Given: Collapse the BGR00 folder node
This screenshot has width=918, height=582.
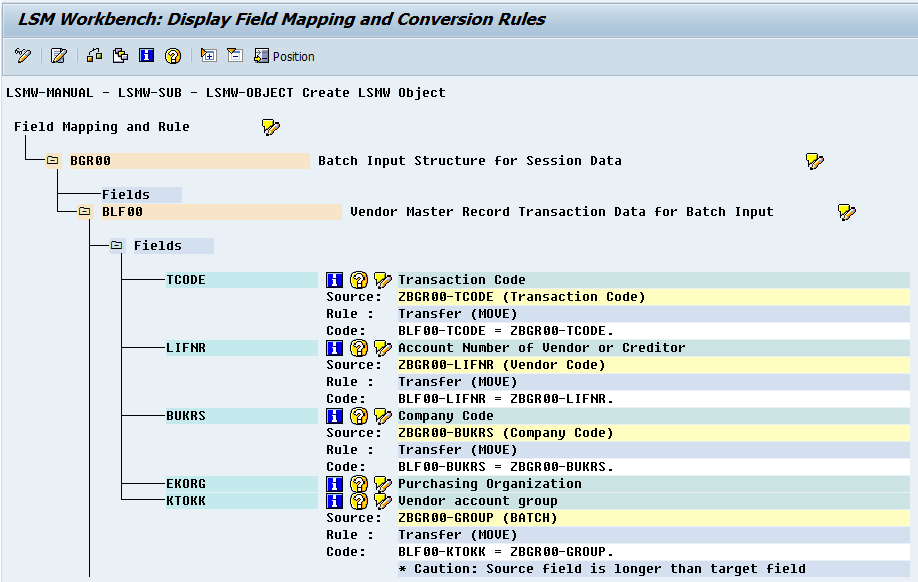Looking at the screenshot, I should click(50, 160).
